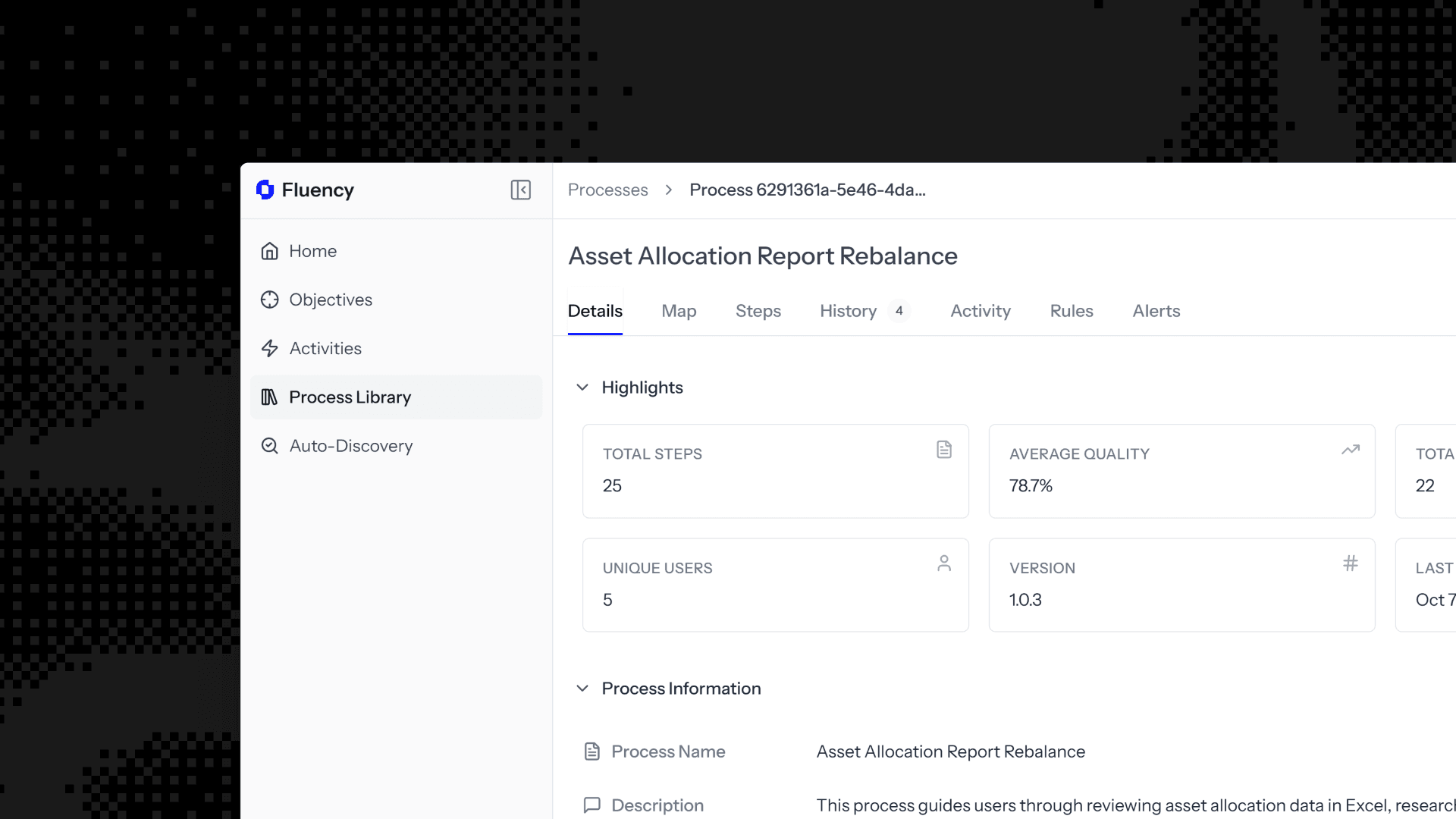Click the document icon in Total Steps card
The width and height of the screenshot is (1456, 819).
tap(943, 450)
